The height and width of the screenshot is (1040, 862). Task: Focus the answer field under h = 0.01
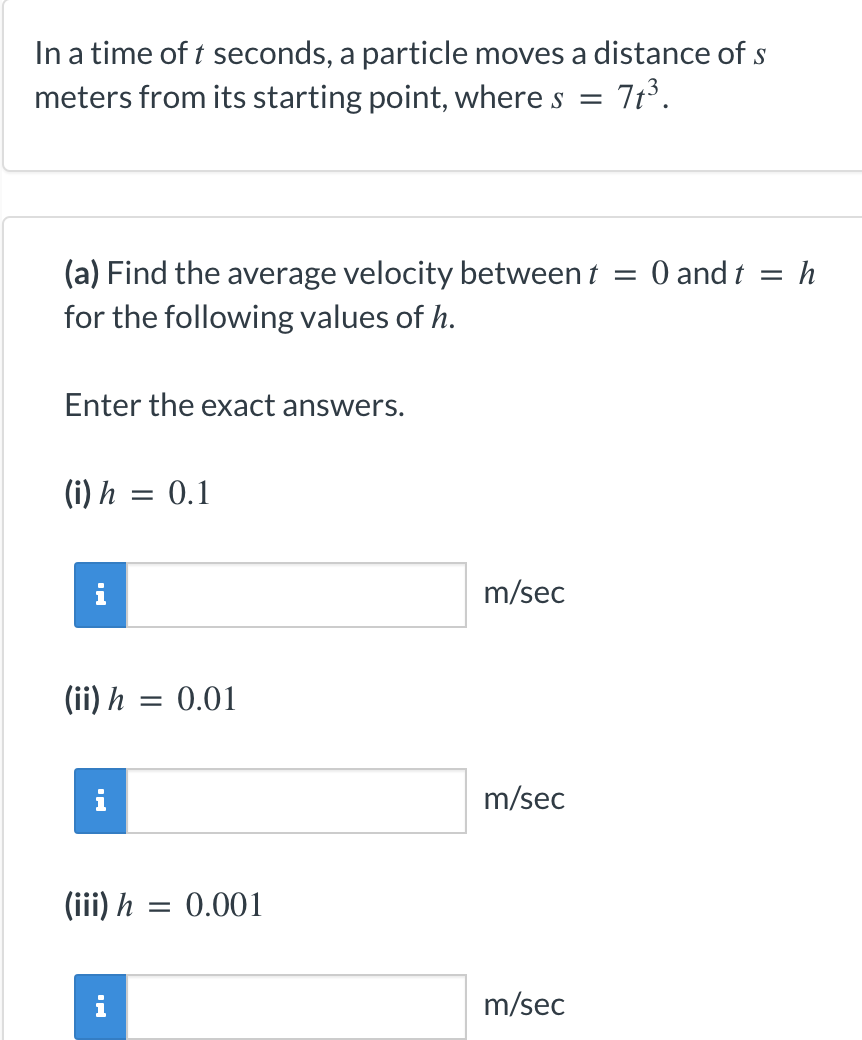click(296, 801)
